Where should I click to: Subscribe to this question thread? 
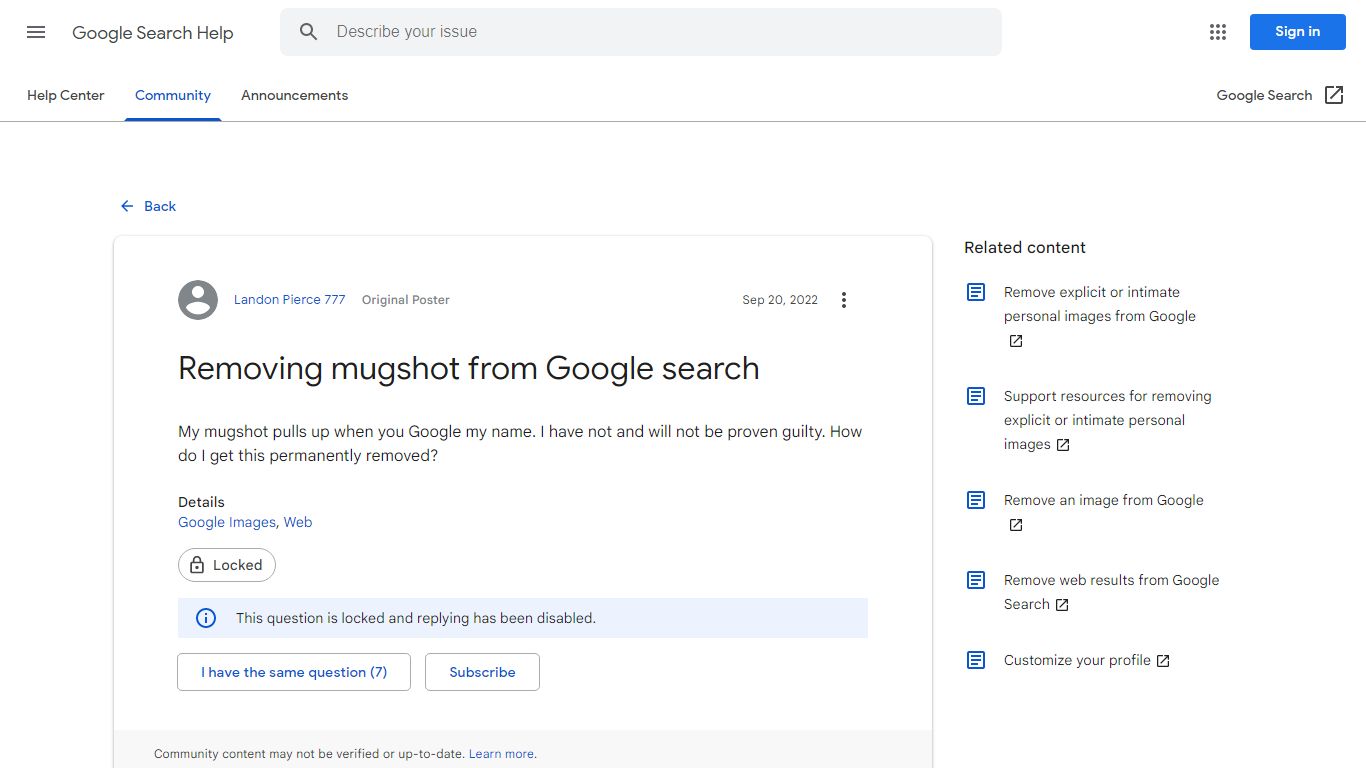(x=482, y=671)
